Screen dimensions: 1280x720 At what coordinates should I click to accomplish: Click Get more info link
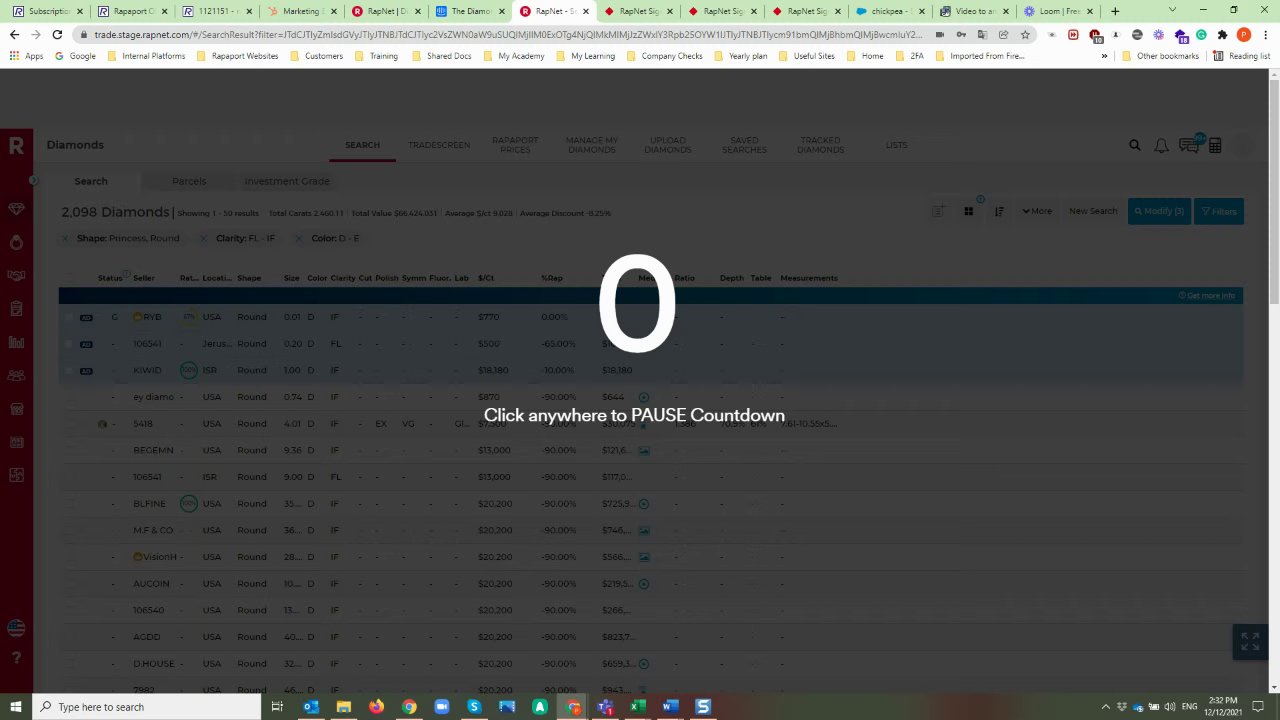pyautogui.click(x=1207, y=296)
